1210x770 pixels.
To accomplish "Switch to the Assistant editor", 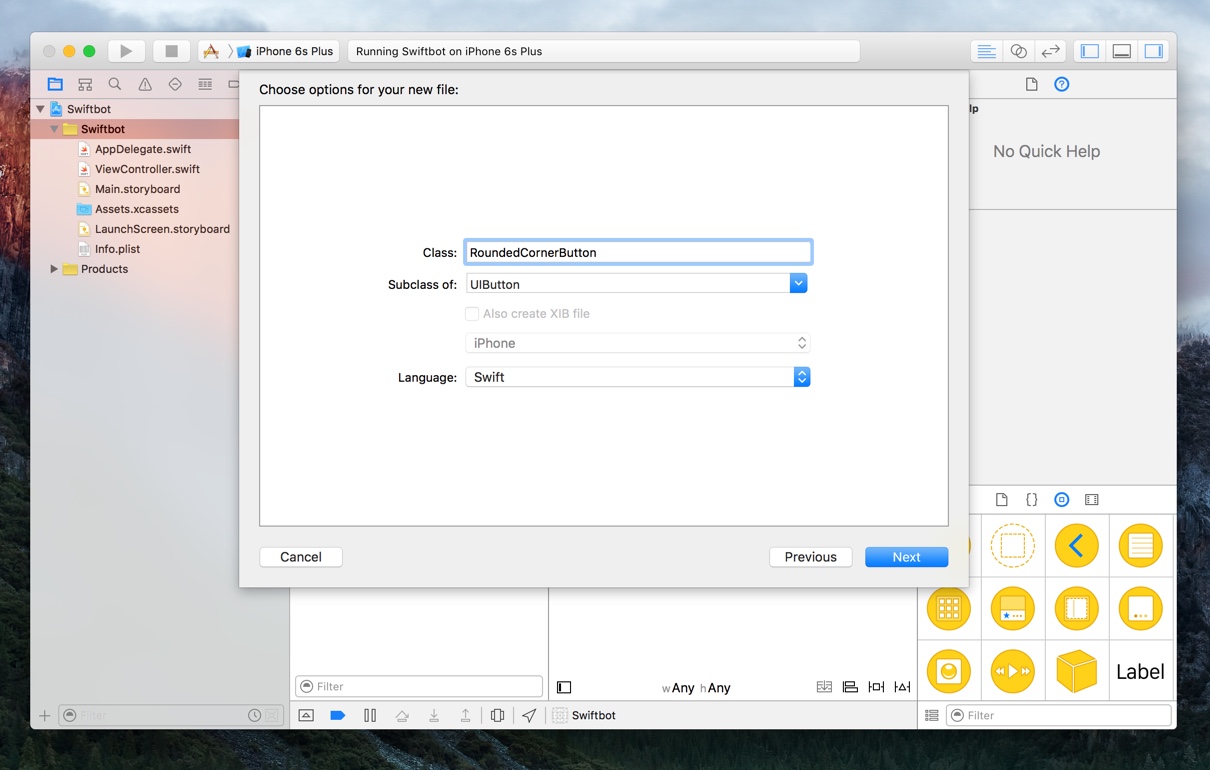I will point(1018,51).
